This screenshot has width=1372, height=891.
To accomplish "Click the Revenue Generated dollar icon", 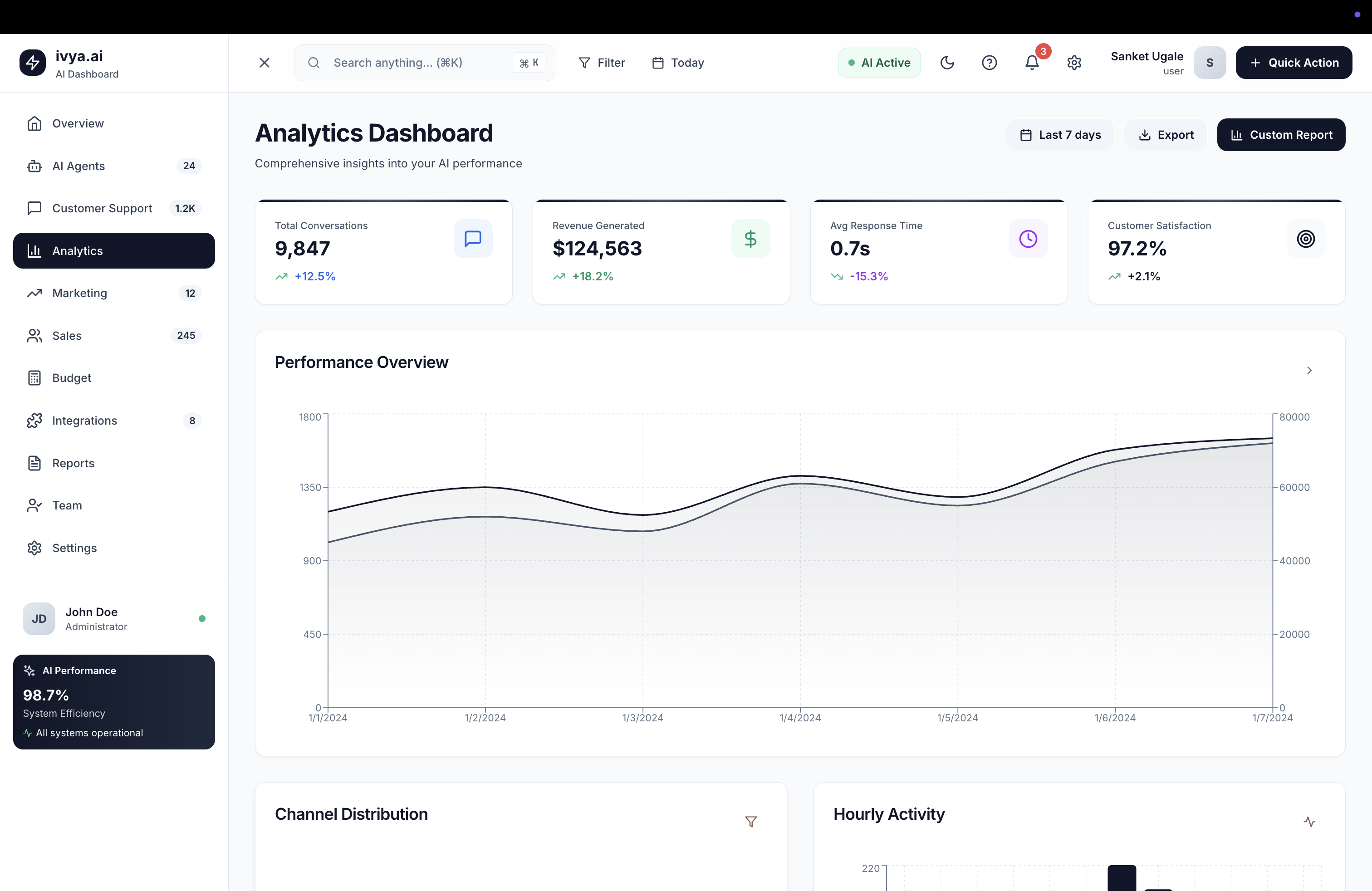I will click(x=750, y=239).
